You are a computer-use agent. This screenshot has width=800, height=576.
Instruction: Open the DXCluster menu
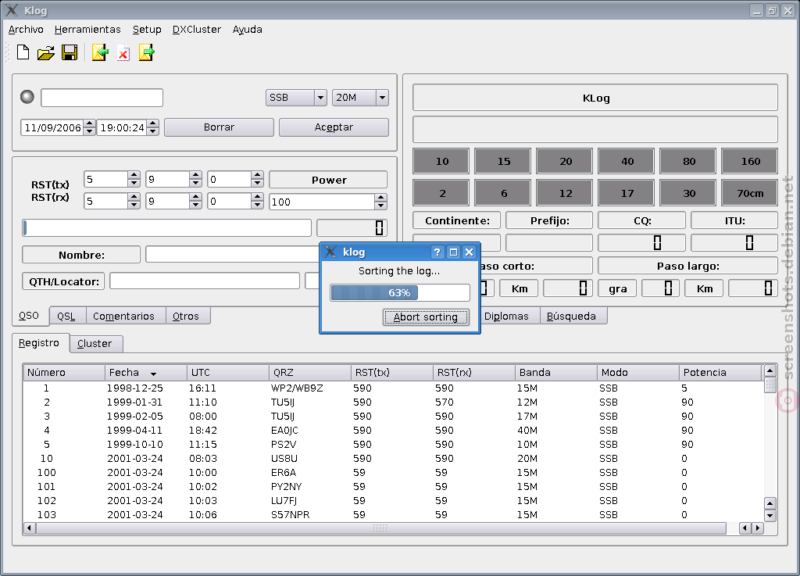click(x=196, y=30)
